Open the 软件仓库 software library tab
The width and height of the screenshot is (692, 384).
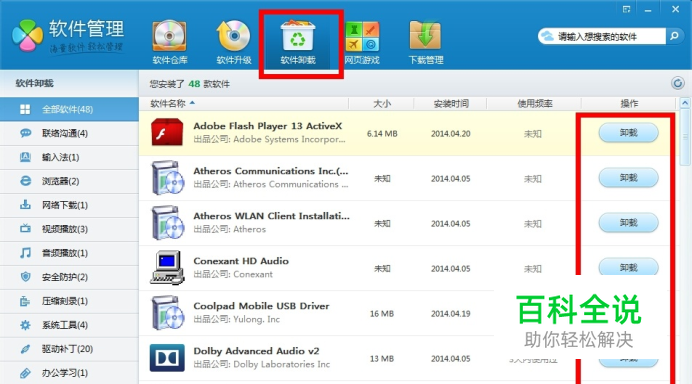[170, 42]
